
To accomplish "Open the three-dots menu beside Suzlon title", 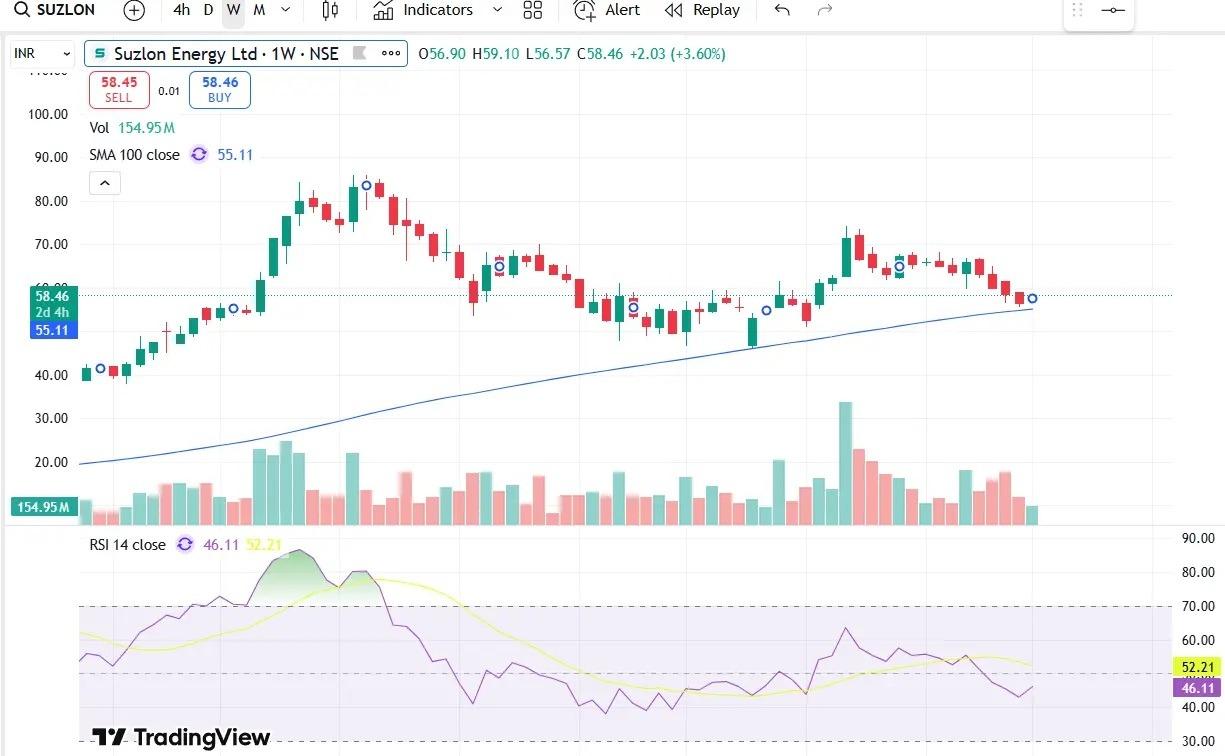I will click(x=391, y=54).
